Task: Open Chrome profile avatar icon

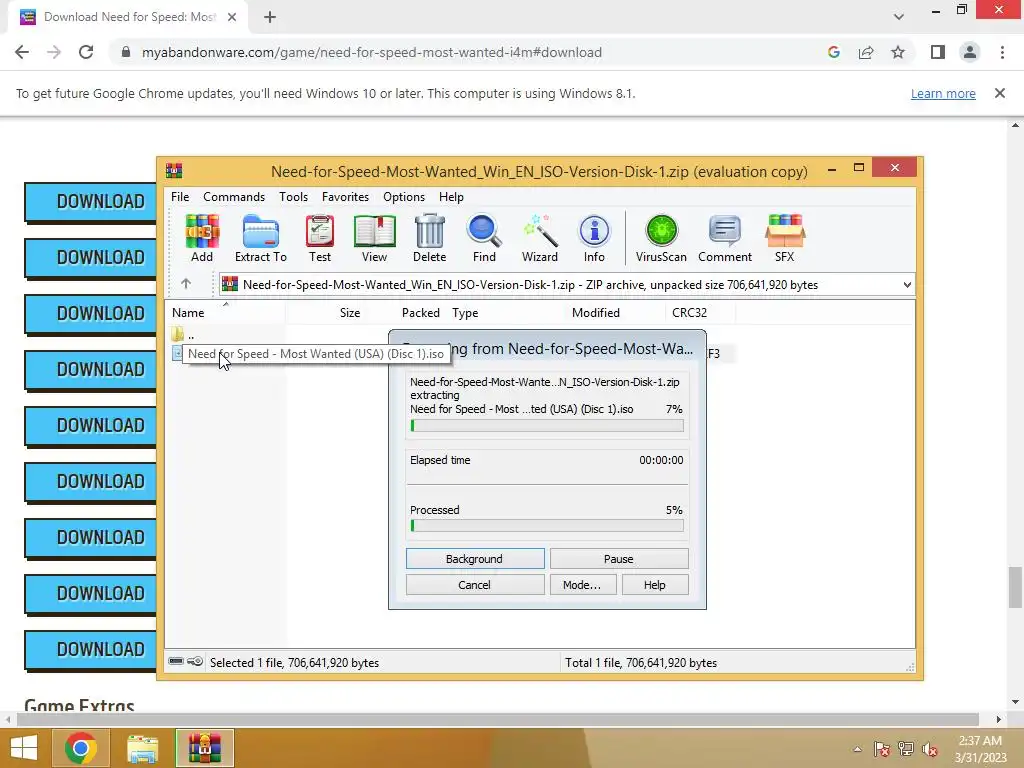Action: 970,52
